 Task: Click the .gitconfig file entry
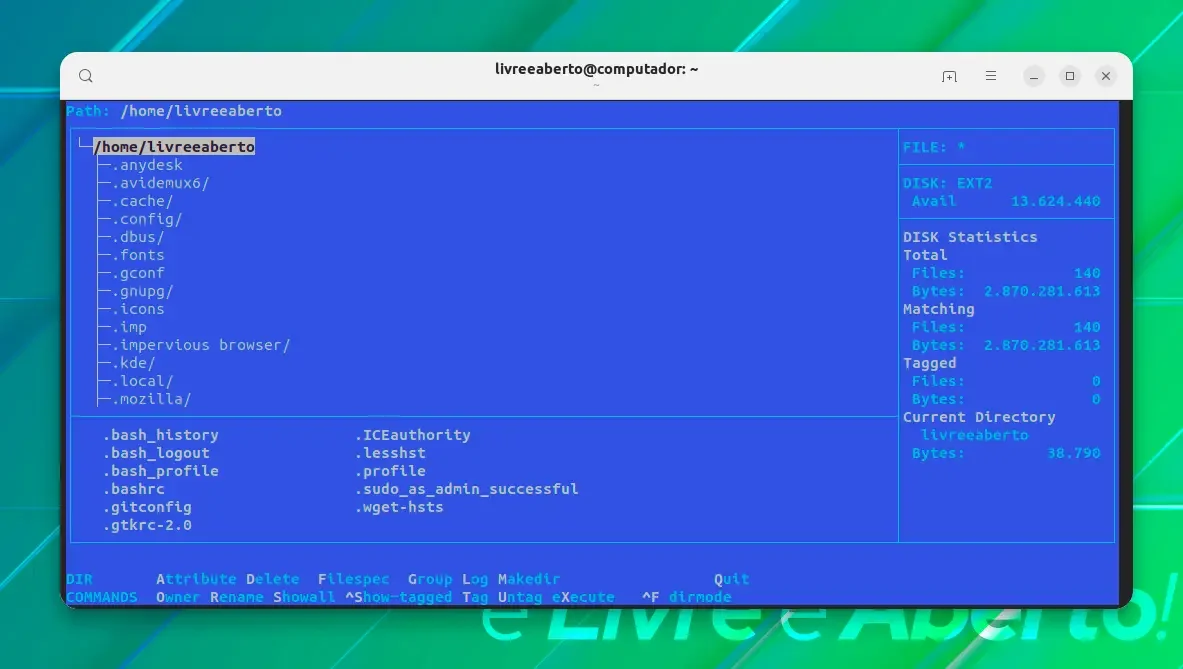coord(147,507)
